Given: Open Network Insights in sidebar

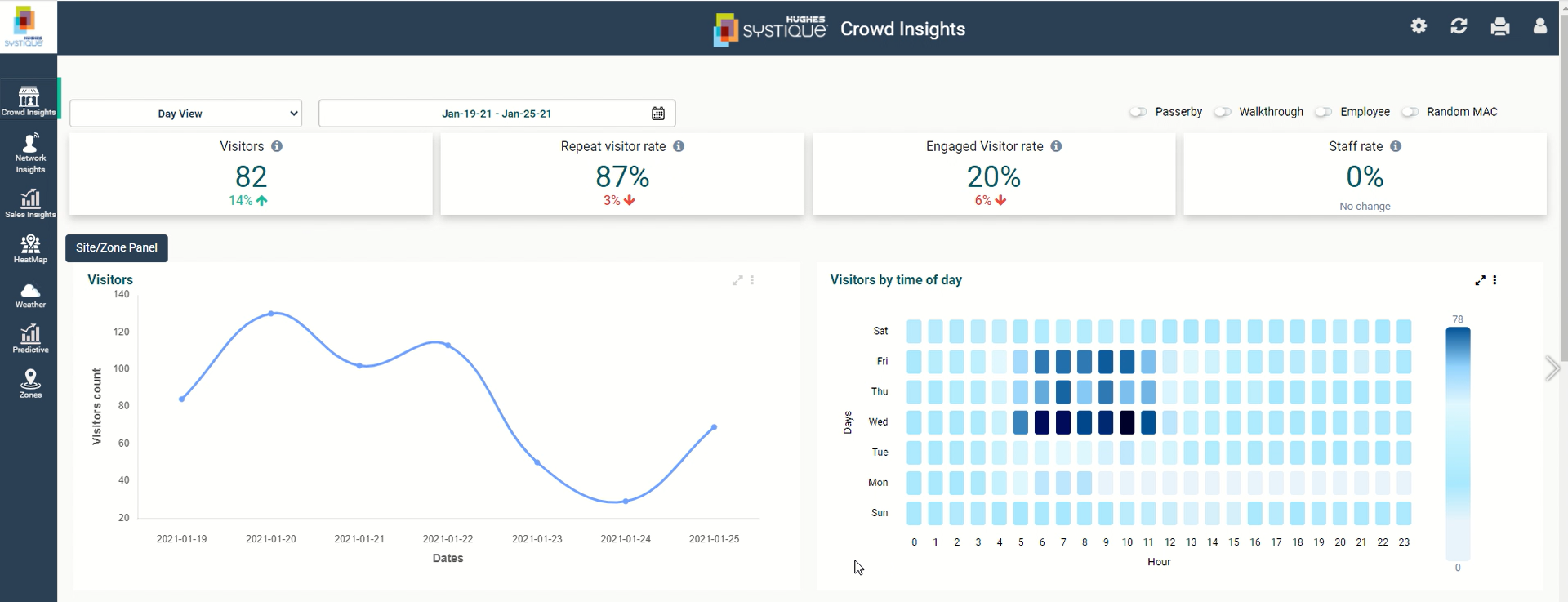Looking at the screenshot, I should point(29,153).
